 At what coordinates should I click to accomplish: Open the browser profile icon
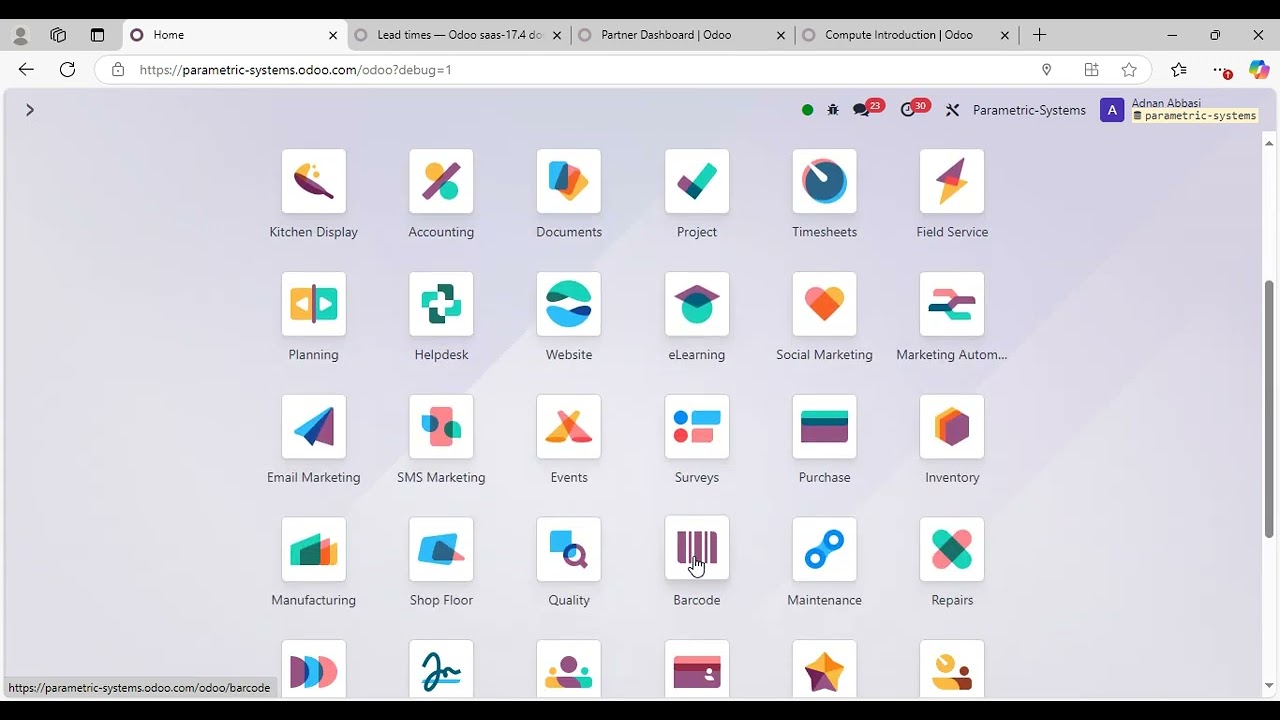pos(20,35)
